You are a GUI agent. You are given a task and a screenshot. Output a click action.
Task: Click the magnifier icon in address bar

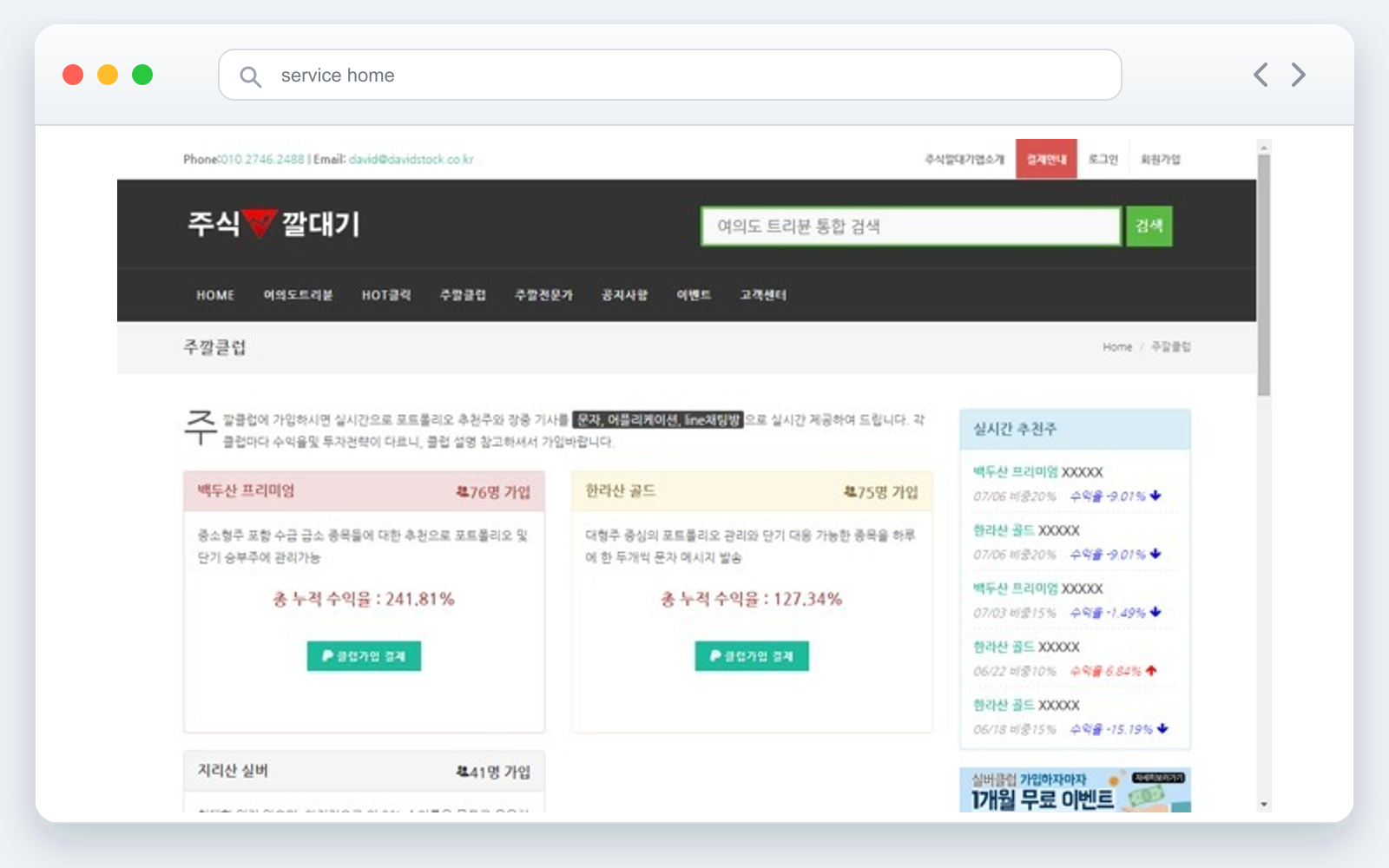[250, 76]
